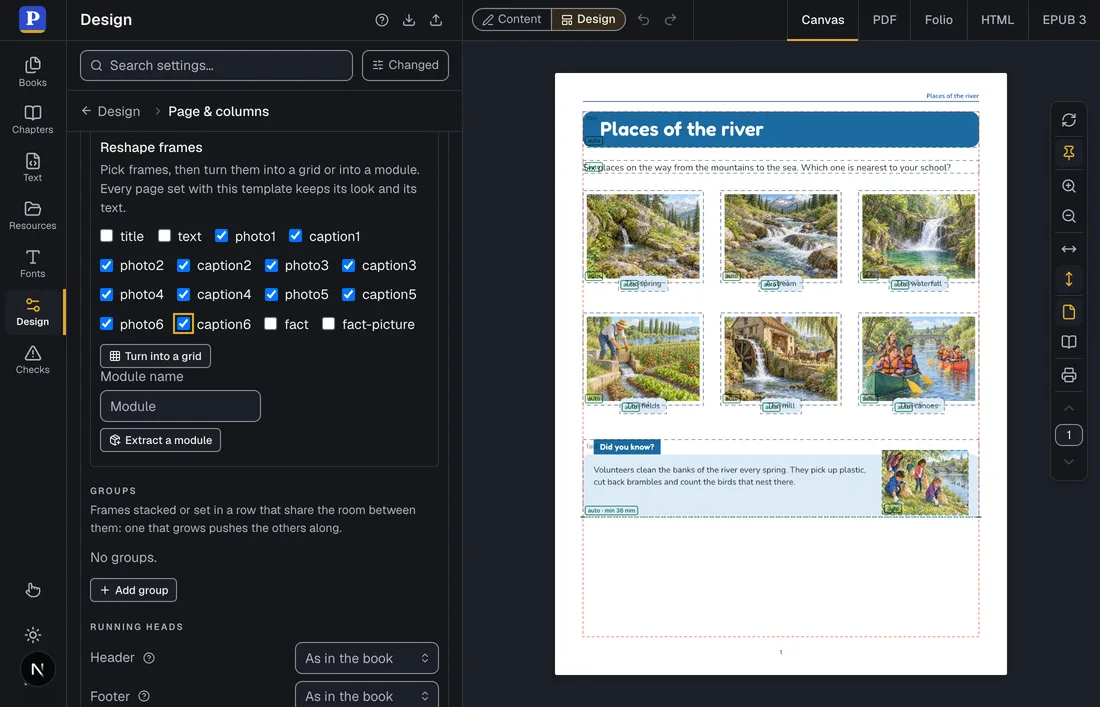
Task: Click the help icon beside Design title
Action: point(382,20)
